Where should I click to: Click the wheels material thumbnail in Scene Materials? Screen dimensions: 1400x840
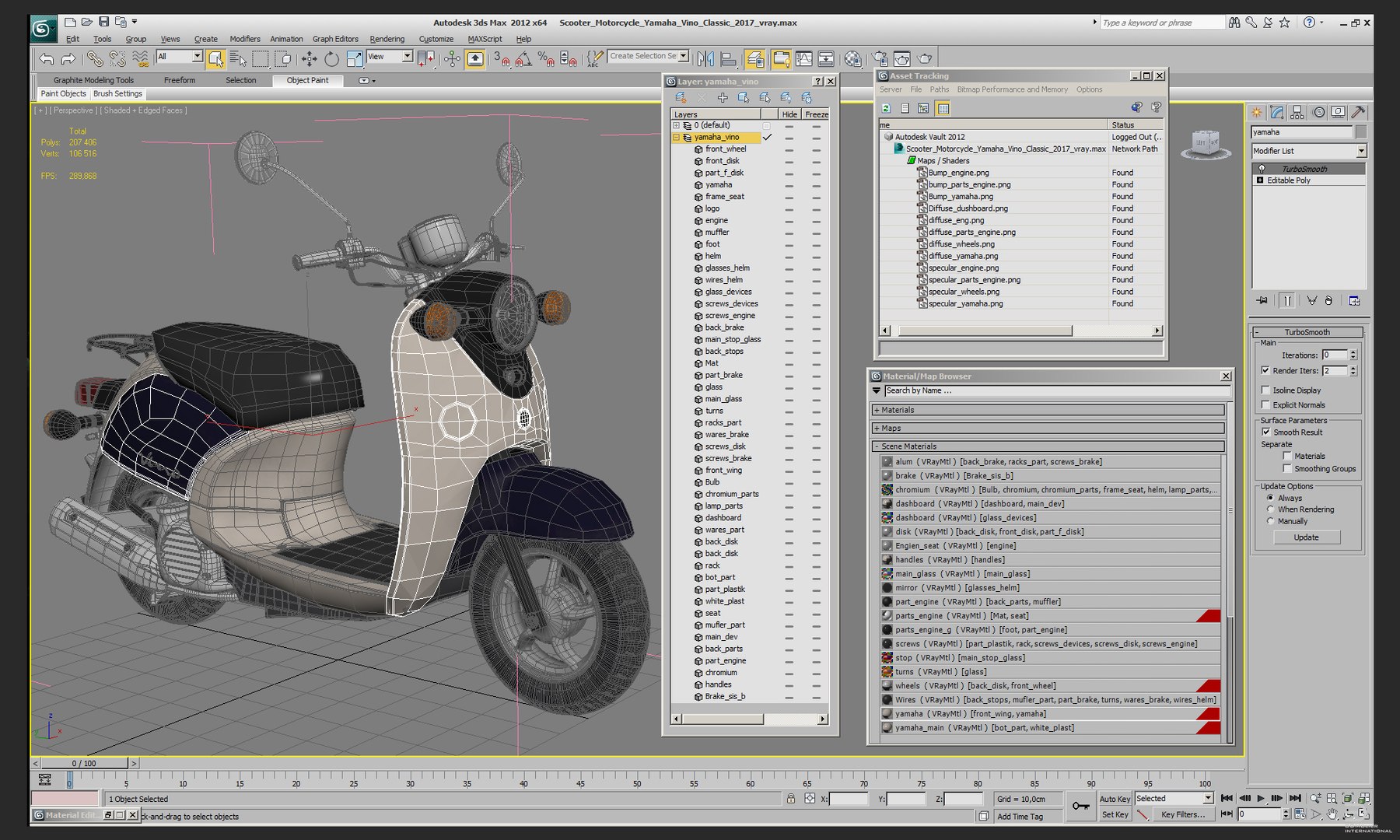[887, 686]
